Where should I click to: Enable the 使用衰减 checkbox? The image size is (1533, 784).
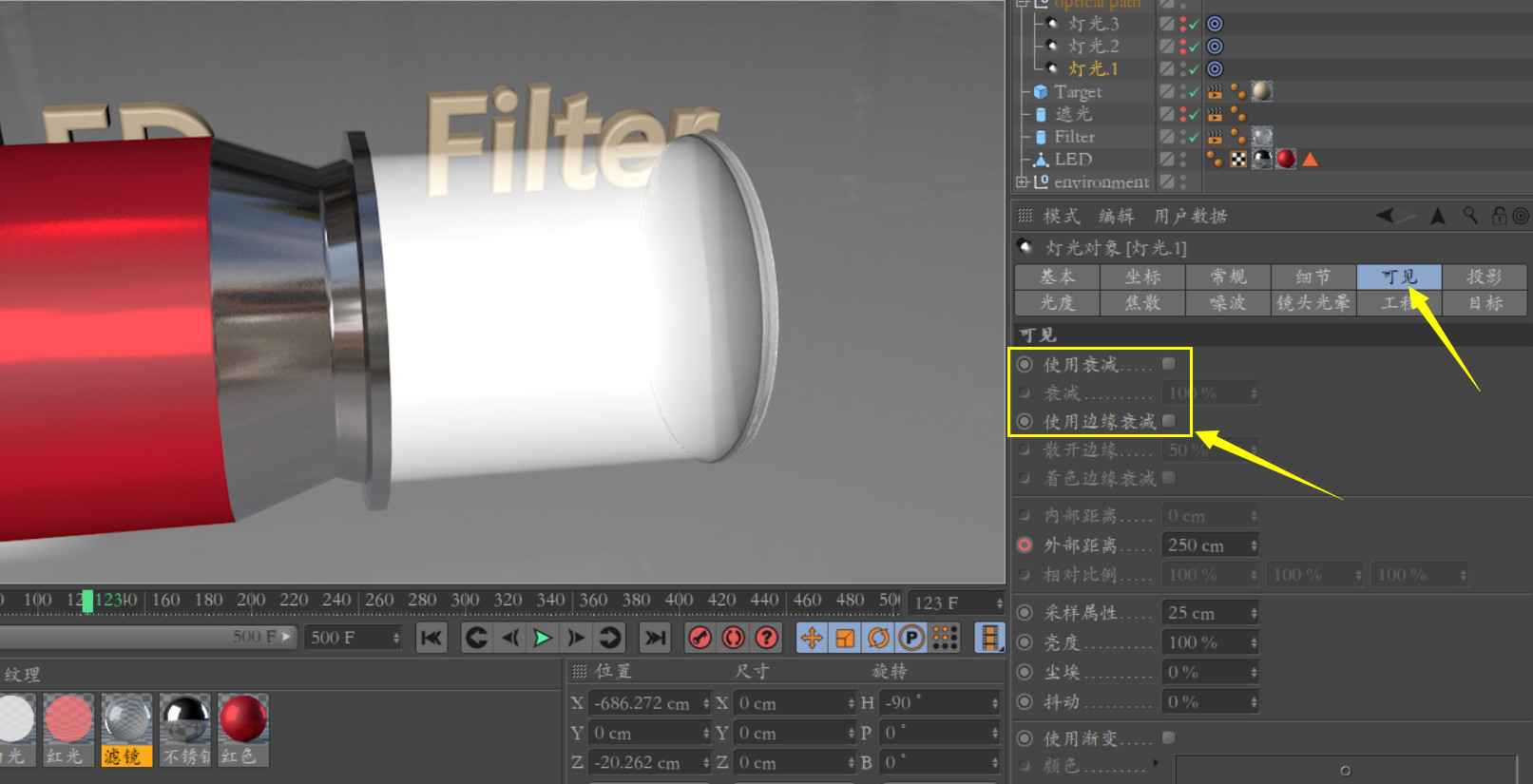coord(1169,364)
